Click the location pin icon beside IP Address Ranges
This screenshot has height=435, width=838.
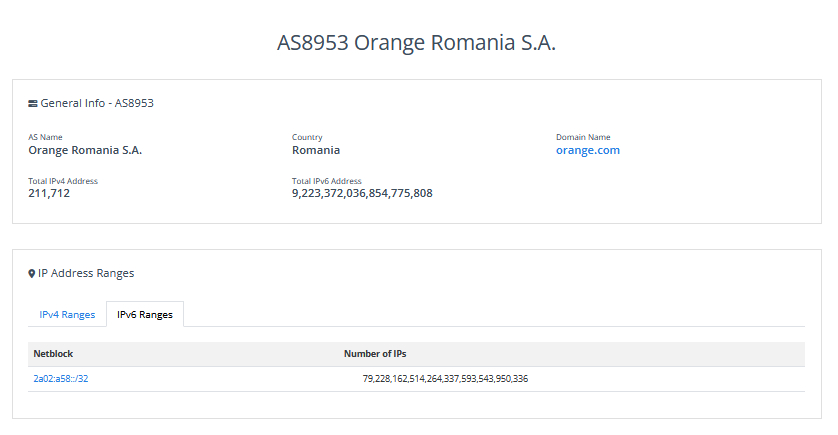pyautogui.click(x=32, y=274)
